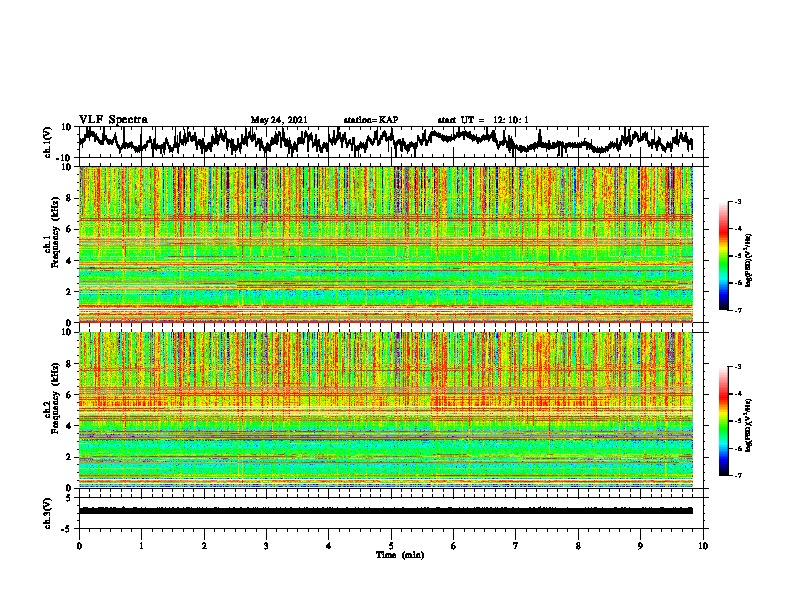Click time axis tick label "1"
This screenshot has height=612, width=792.
click(x=142, y=546)
